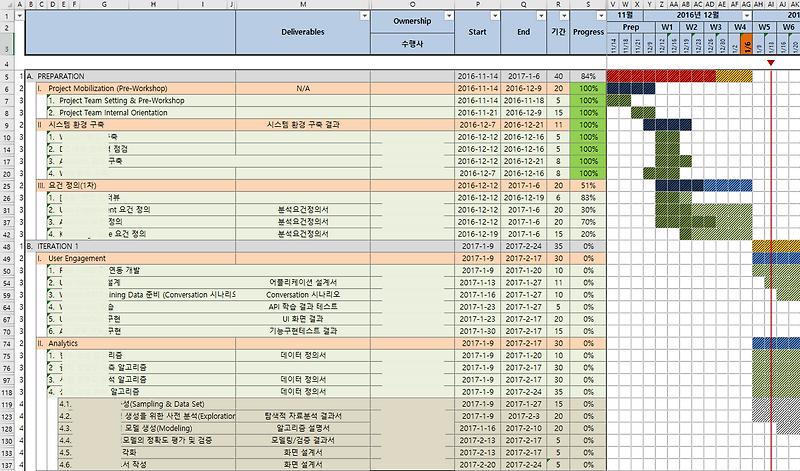Select row 74 by its row number
Viewport: 800px width, 471px height.
pos(7,343)
